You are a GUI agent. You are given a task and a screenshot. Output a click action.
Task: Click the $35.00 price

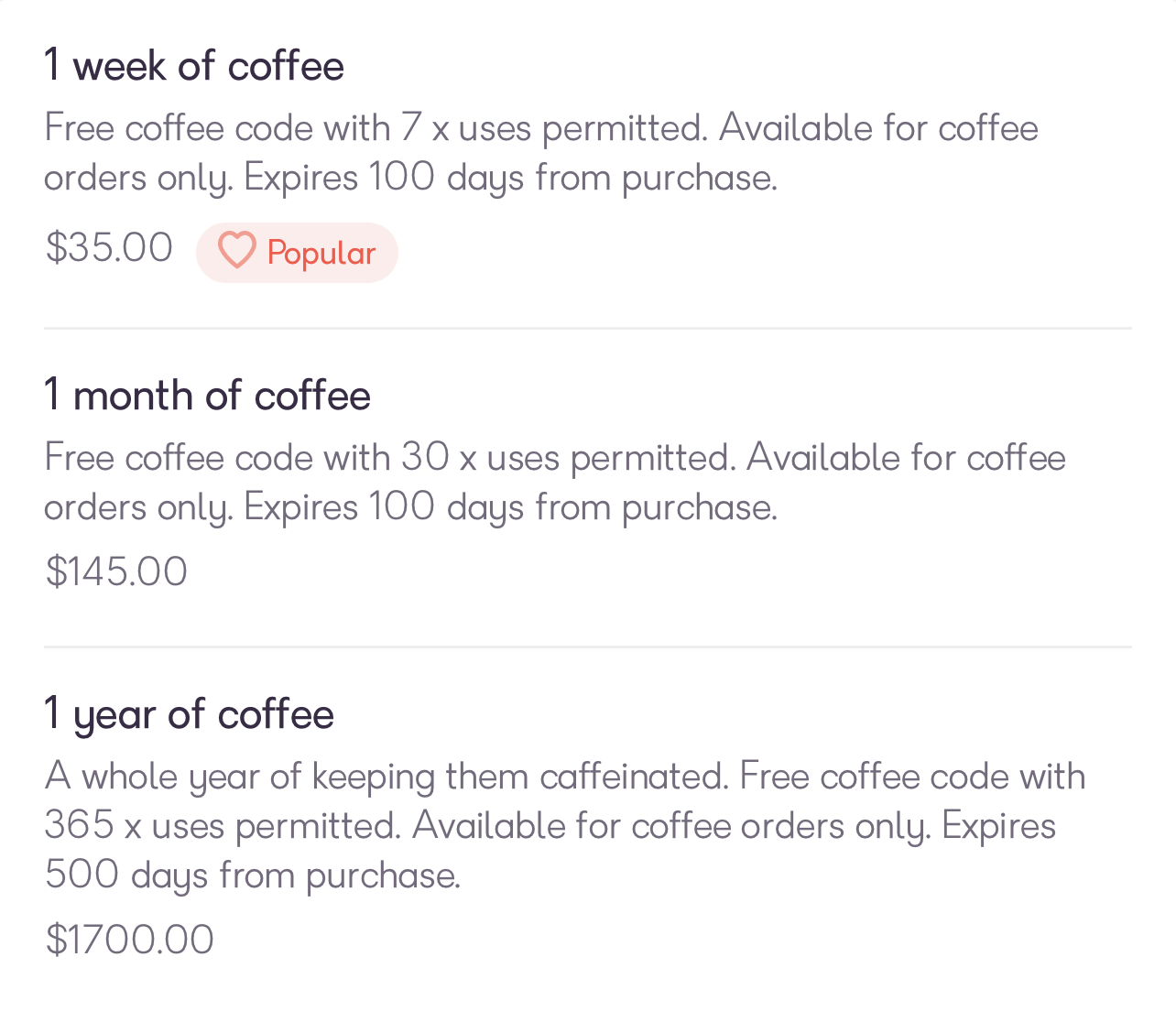coord(109,247)
